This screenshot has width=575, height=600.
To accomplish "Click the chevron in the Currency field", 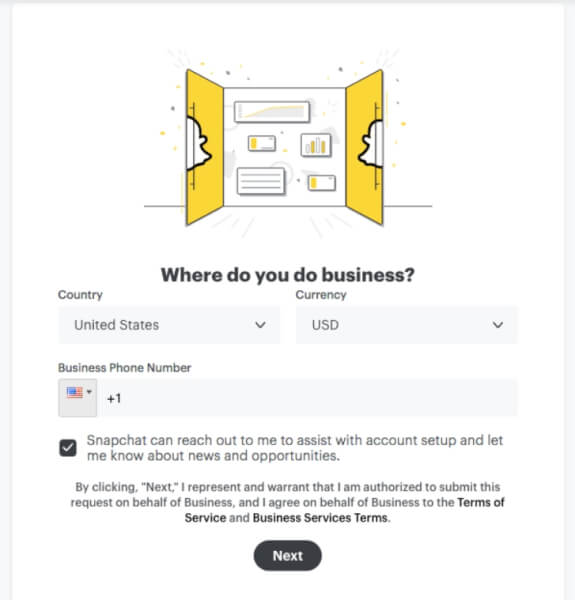I will [498, 325].
